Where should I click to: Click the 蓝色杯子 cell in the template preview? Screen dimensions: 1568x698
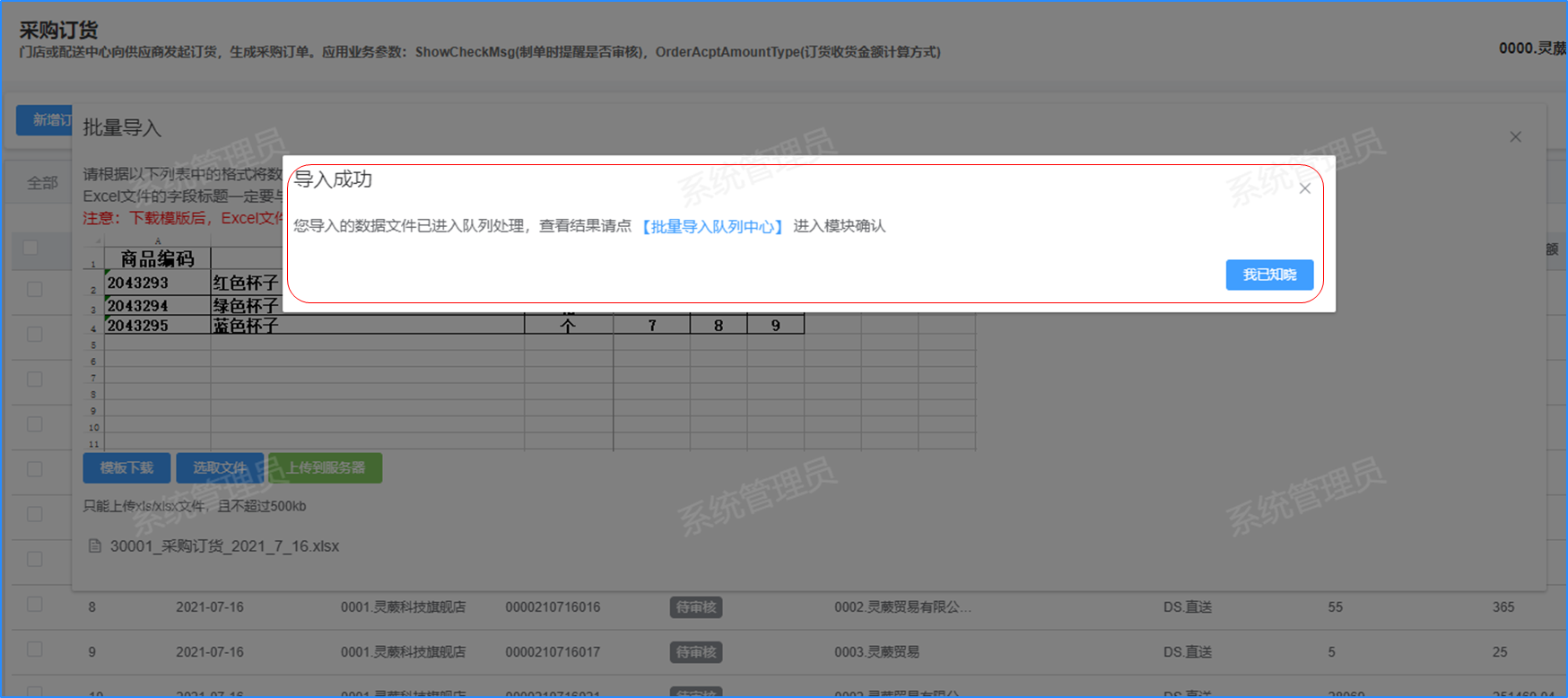[246, 326]
